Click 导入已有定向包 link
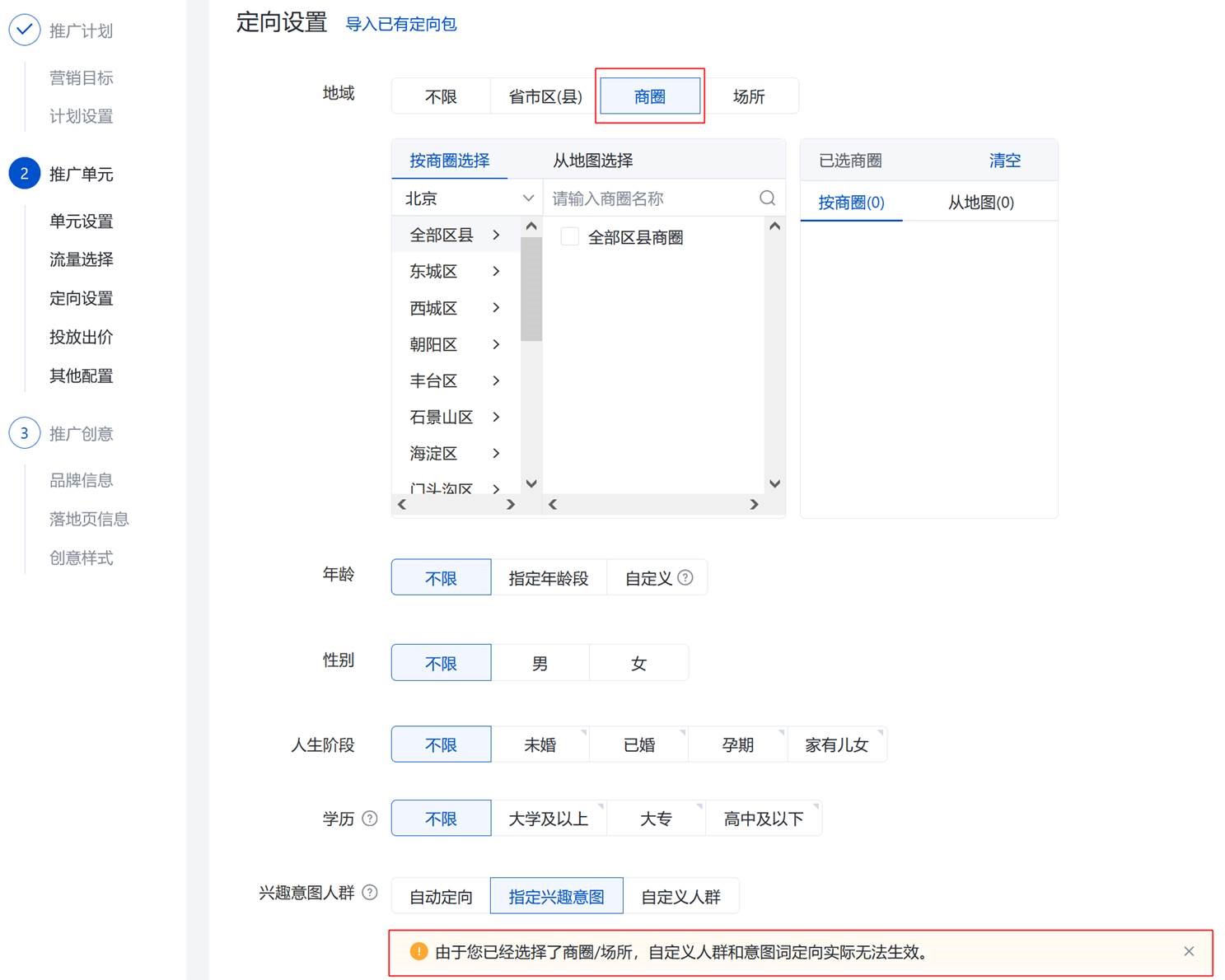The image size is (1225, 980). [400, 24]
